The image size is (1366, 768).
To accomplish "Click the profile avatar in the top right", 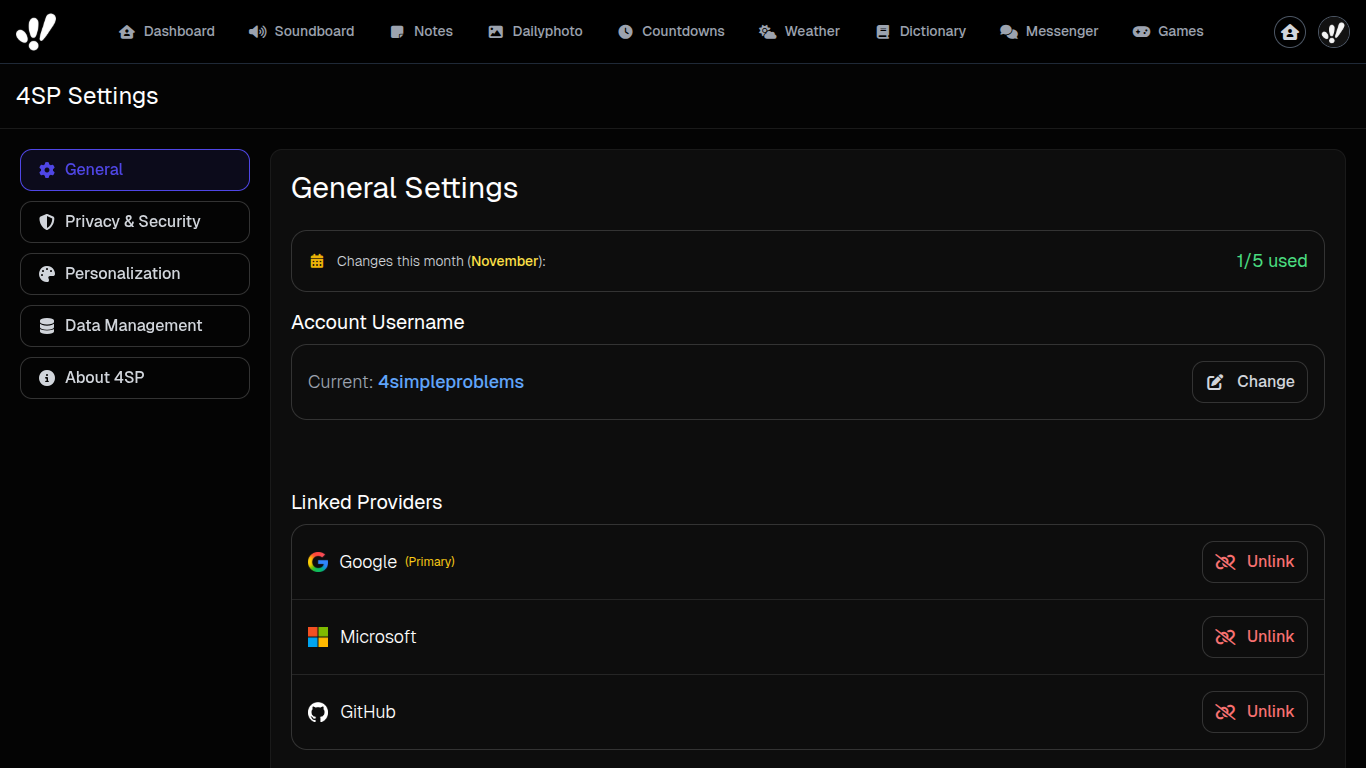I will (1333, 31).
